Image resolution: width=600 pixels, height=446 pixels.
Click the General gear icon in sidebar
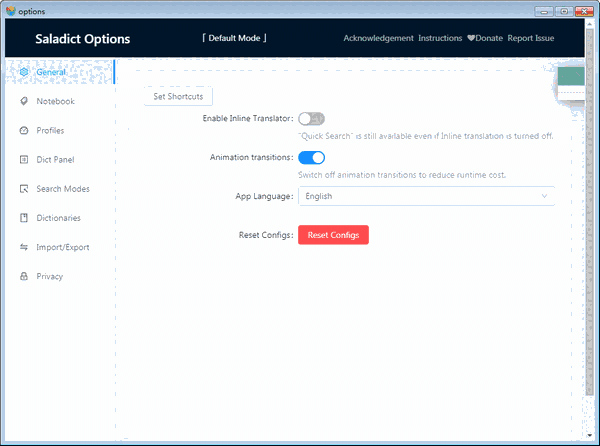coord(24,72)
